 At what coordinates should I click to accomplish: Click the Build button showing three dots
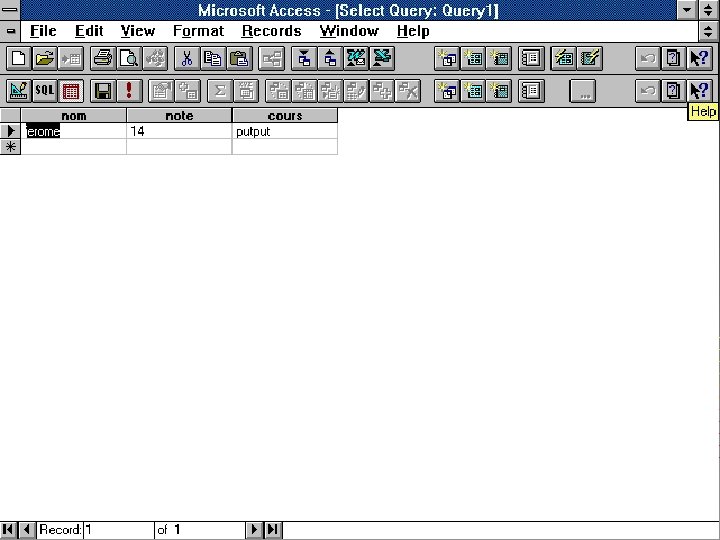583,91
